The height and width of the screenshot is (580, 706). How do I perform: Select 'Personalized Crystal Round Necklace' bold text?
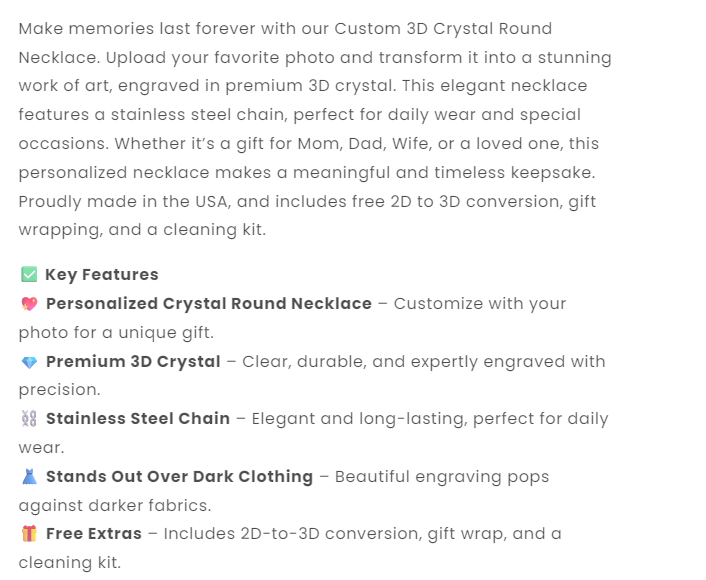(209, 304)
